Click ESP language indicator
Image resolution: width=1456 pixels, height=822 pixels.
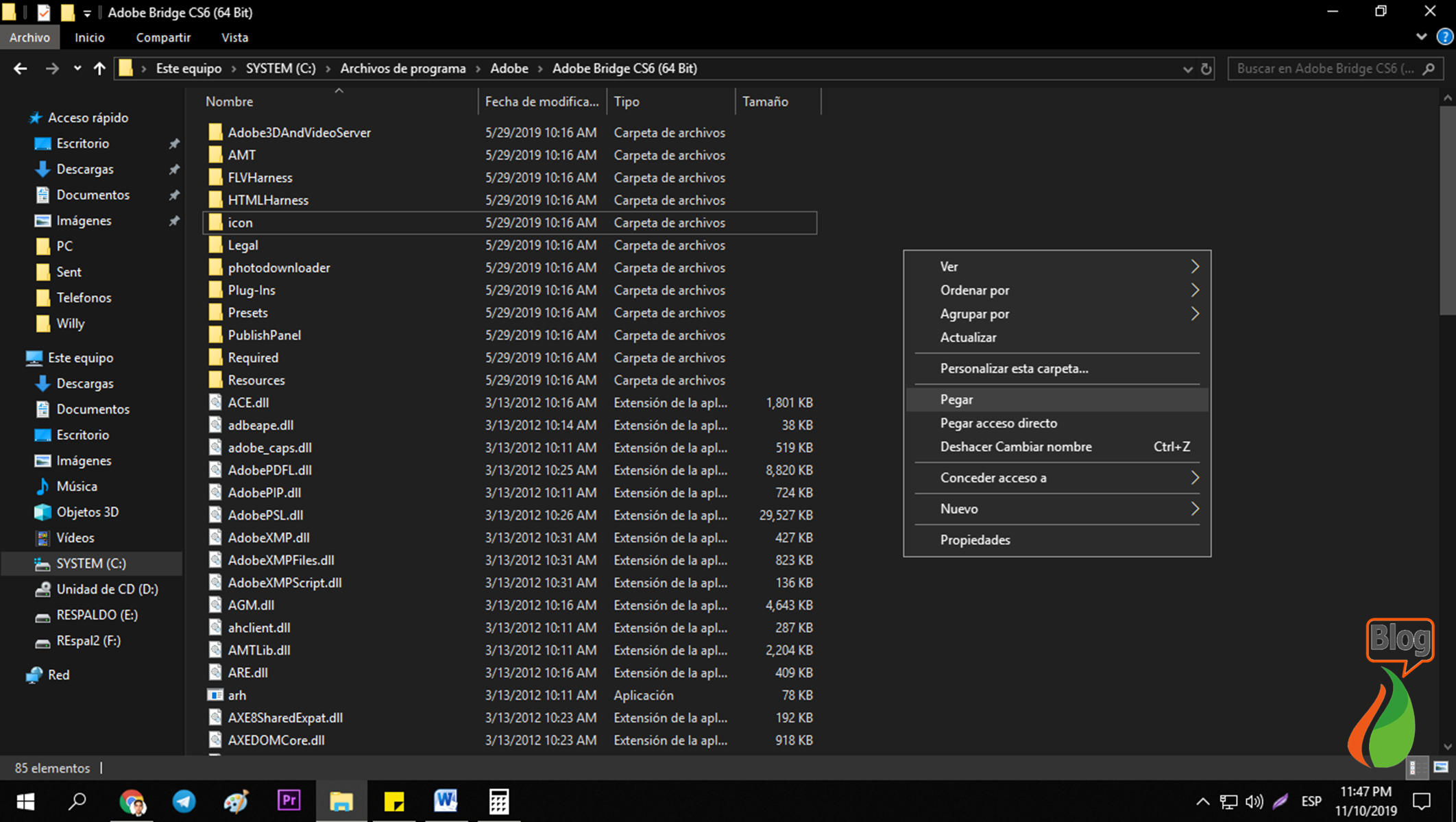pyautogui.click(x=1311, y=801)
